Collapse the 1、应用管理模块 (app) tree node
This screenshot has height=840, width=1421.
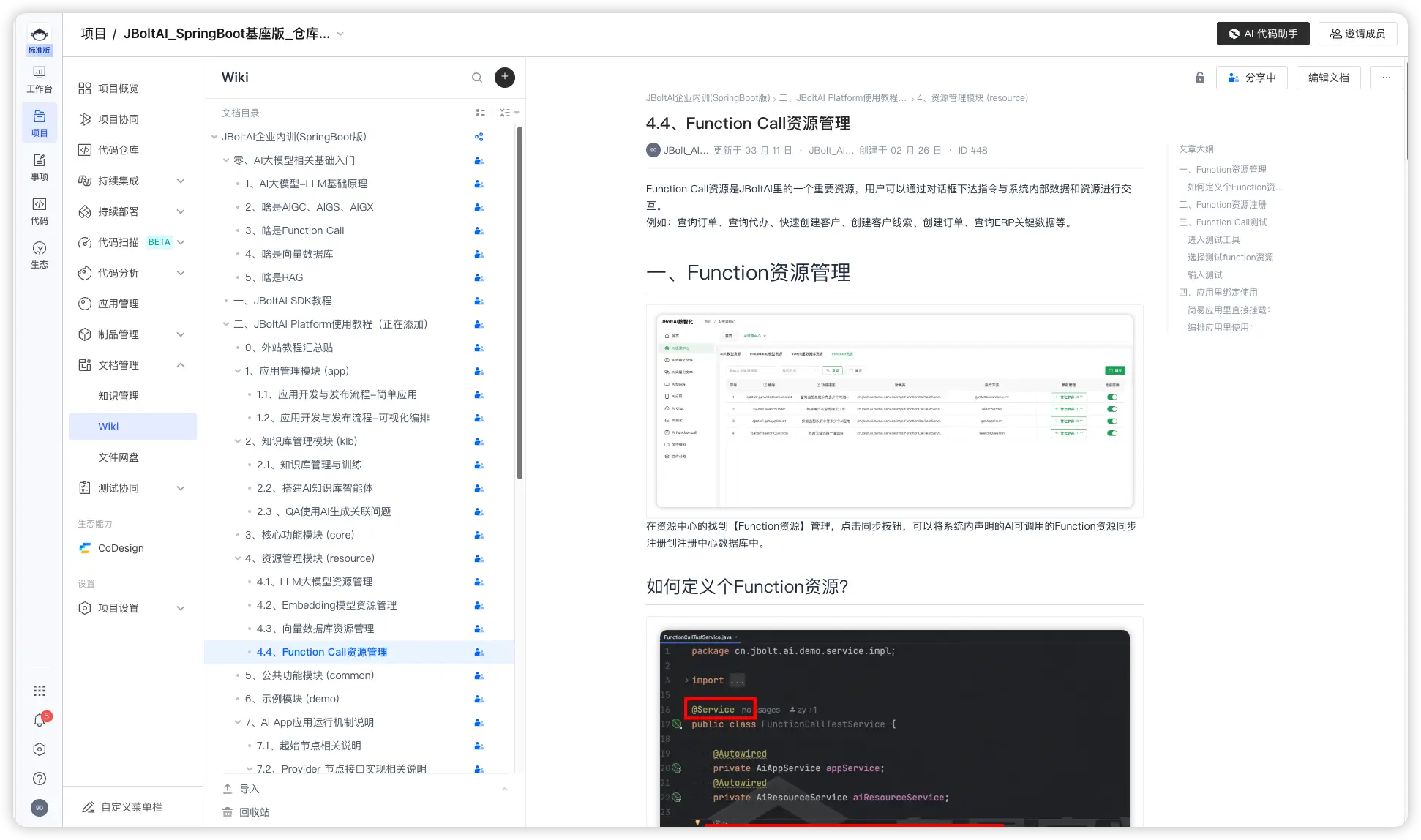tap(238, 371)
